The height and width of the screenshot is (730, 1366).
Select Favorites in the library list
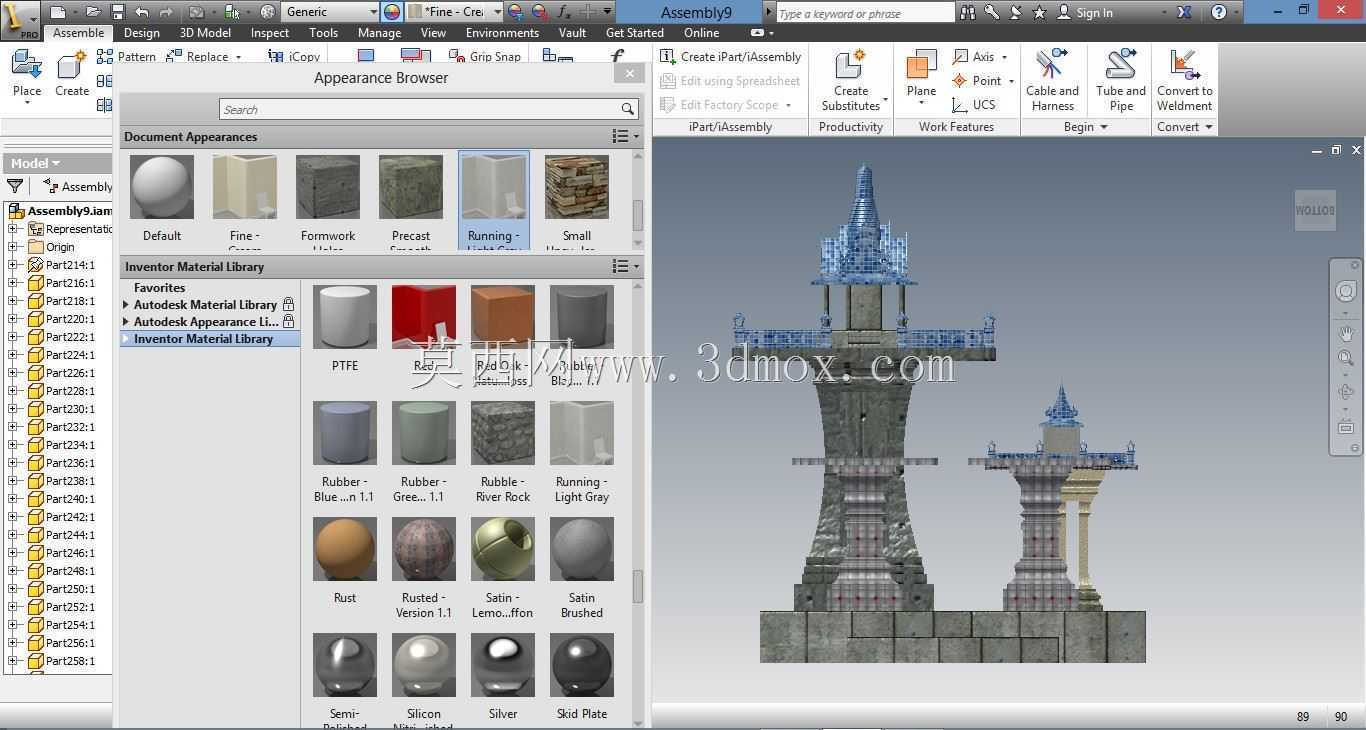point(159,288)
